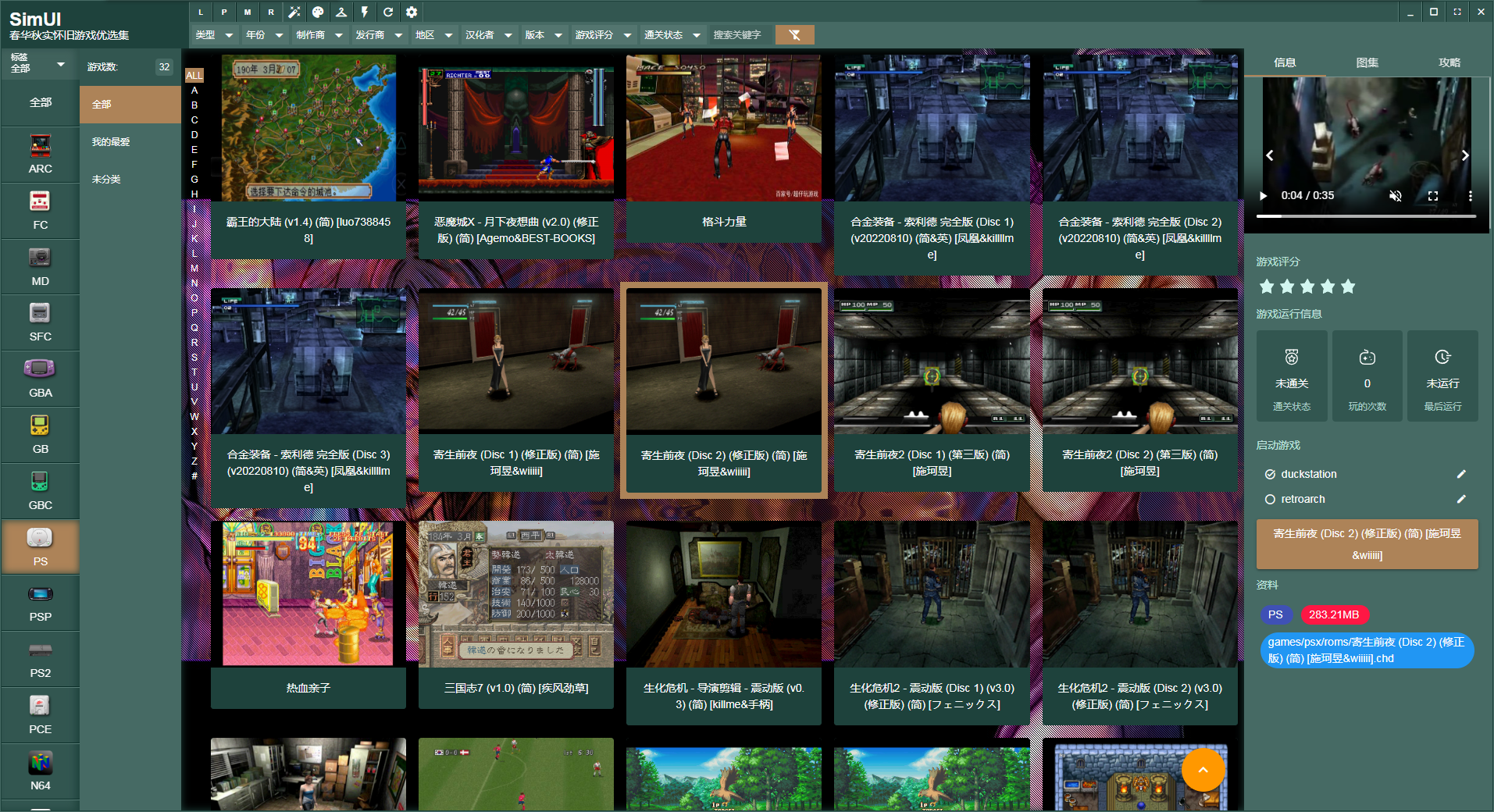This screenshot has width=1494, height=812.
Task: Click the video progress bar
Action: [x=1366, y=215]
